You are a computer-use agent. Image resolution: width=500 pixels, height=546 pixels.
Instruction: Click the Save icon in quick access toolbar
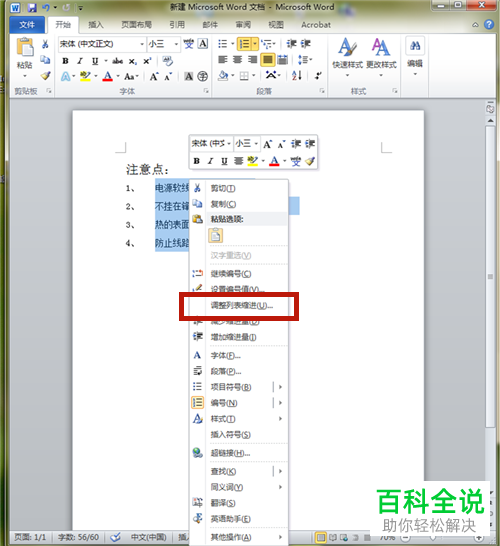(32, 7)
